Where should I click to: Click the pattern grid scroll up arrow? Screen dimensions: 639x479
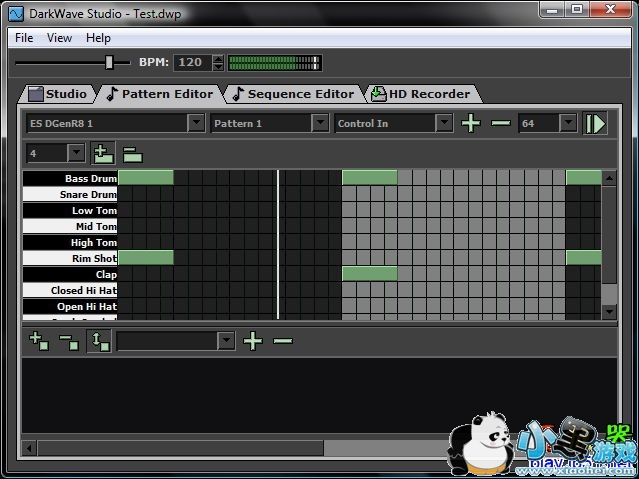[x=609, y=178]
